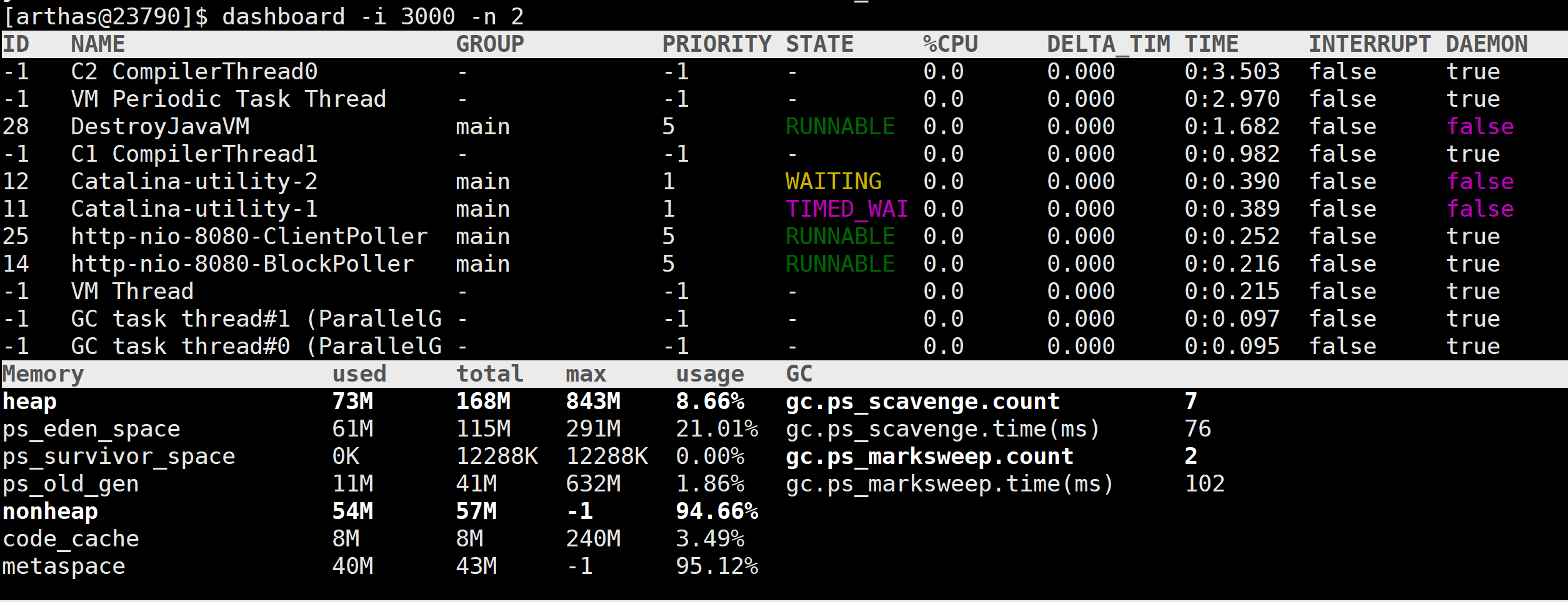Click the dashboard -i 3000 -n 2 command text

coord(372,16)
